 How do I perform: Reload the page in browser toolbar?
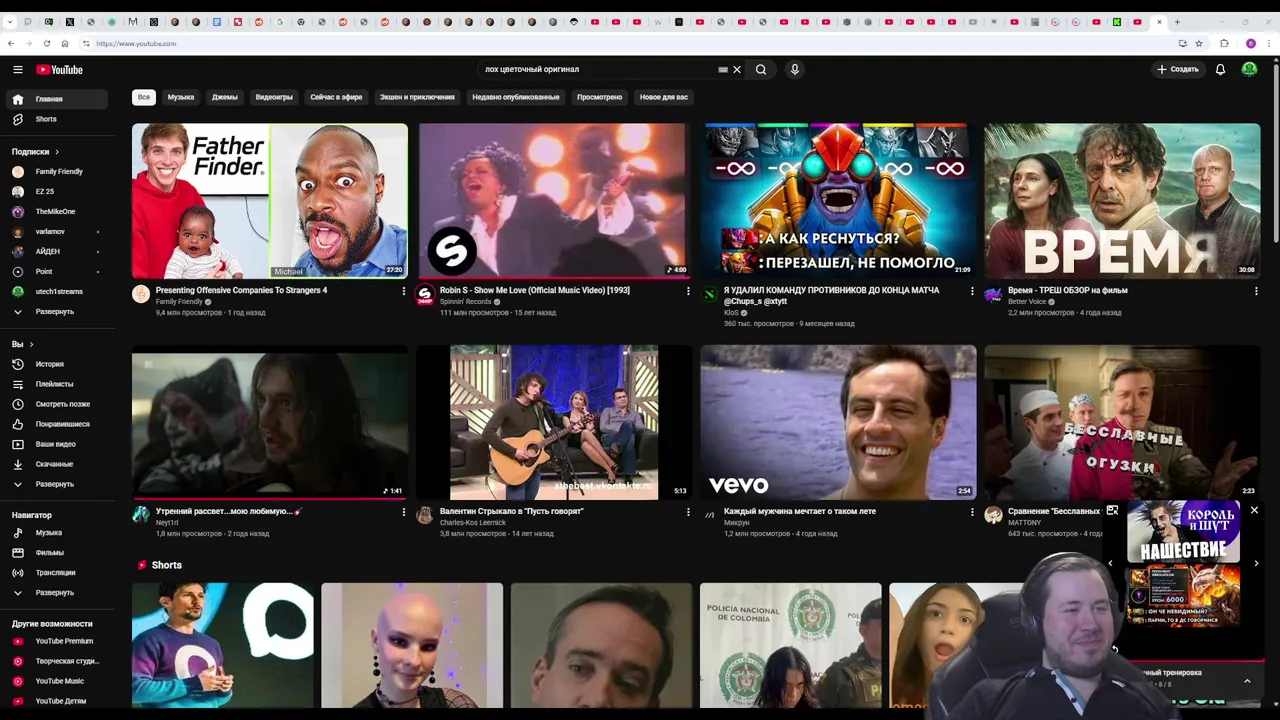coord(47,43)
